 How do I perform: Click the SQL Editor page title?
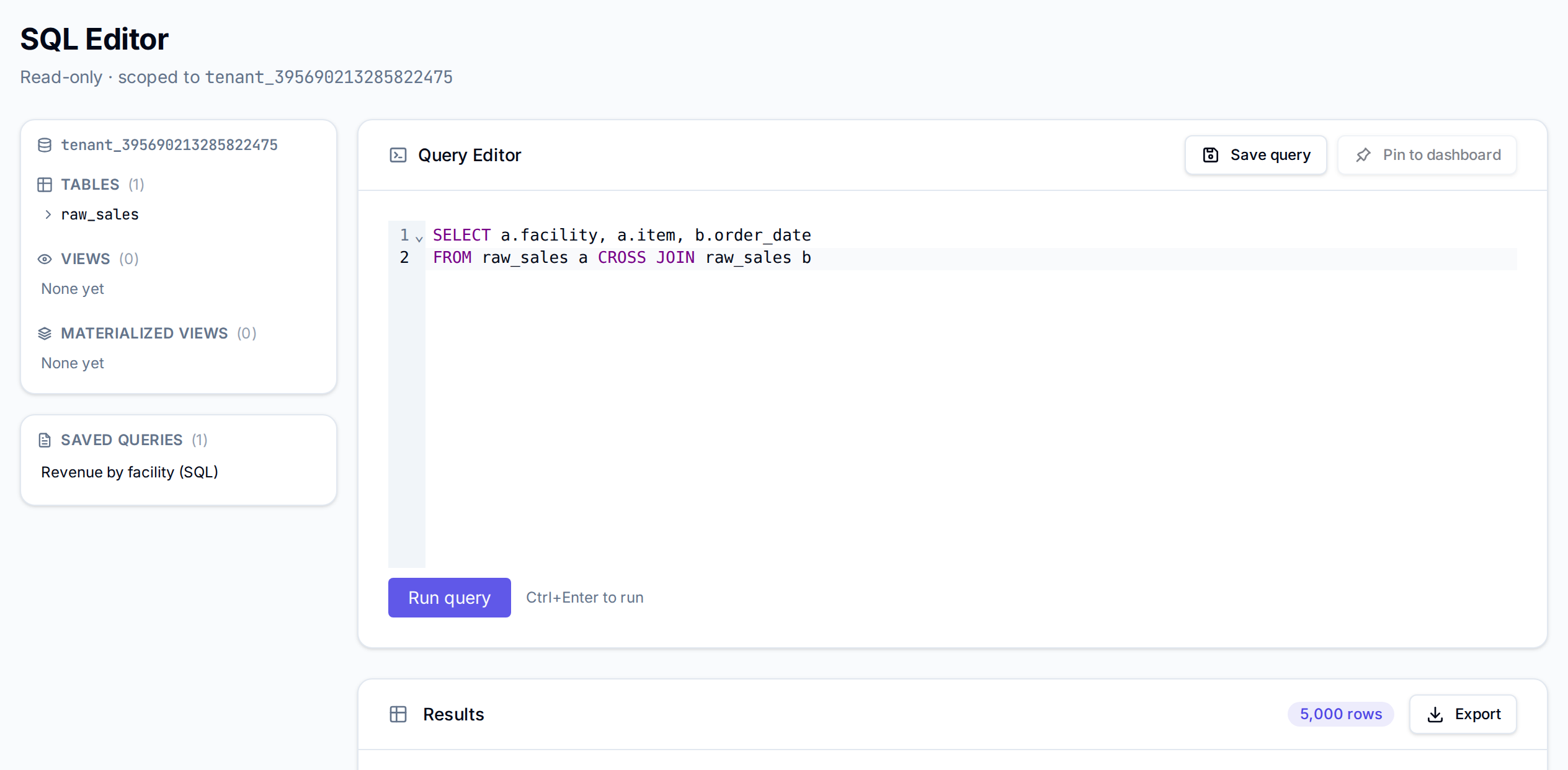[x=94, y=39]
